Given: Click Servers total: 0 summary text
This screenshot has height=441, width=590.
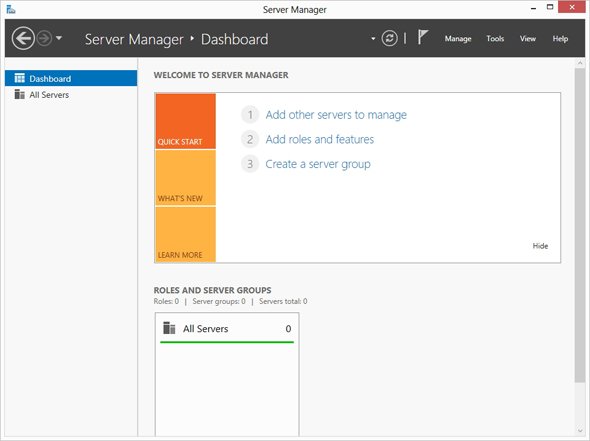Looking at the screenshot, I should pyautogui.click(x=283, y=301).
